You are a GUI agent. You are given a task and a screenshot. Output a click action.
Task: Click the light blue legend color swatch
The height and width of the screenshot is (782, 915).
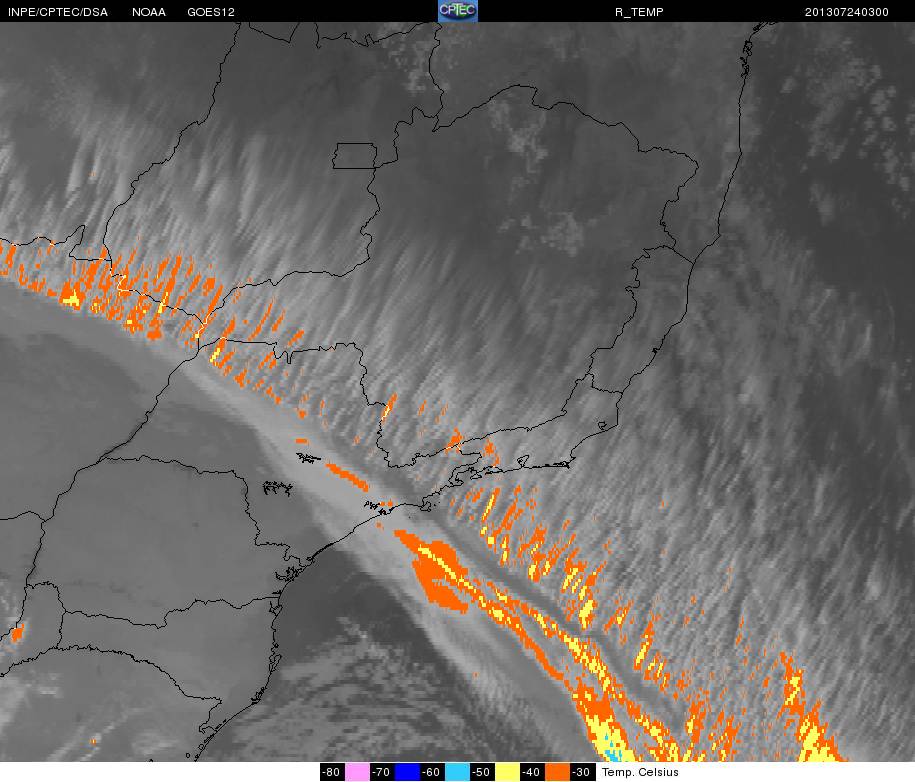457,772
